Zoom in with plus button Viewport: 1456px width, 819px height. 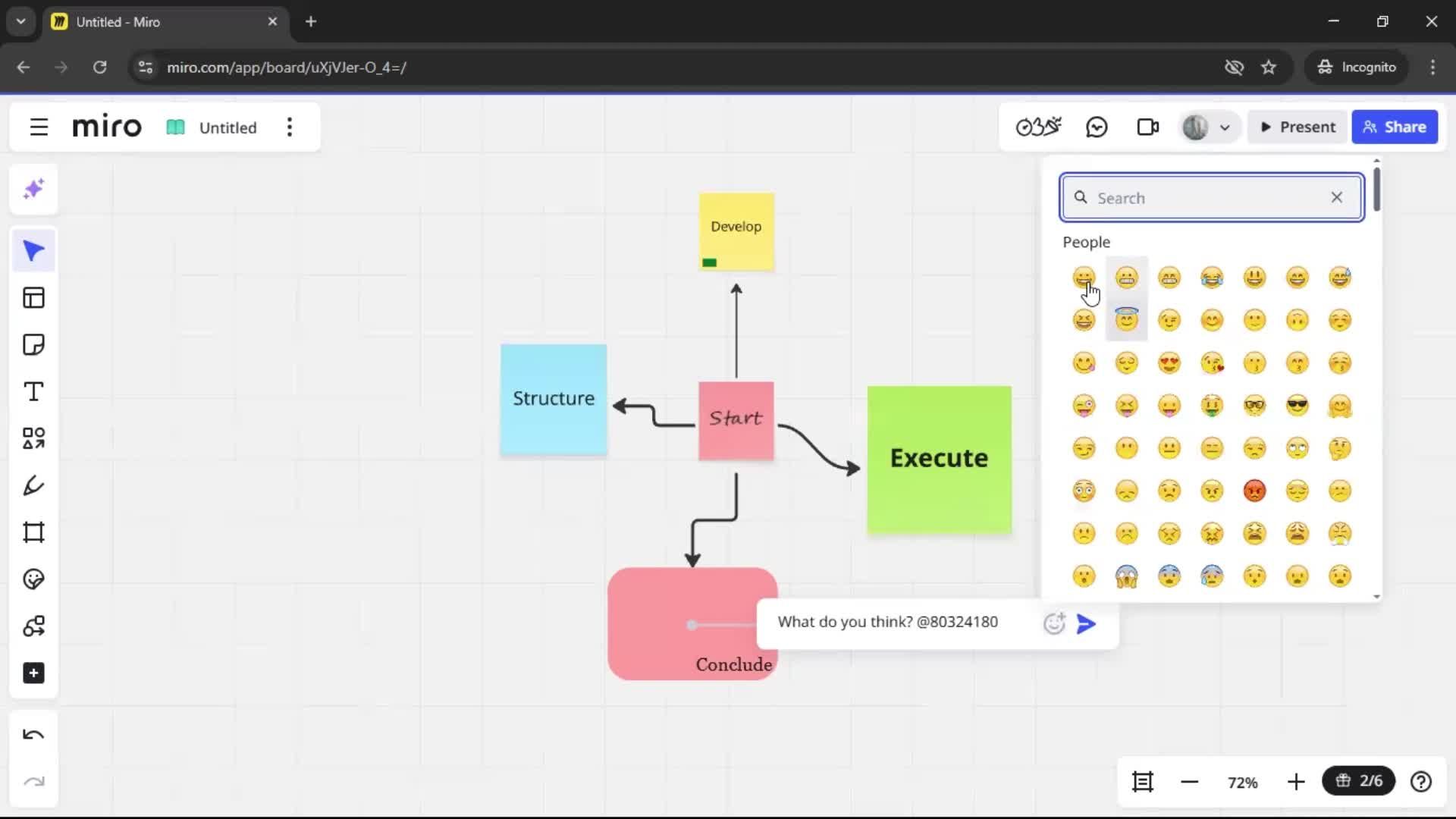point(1296,782)
